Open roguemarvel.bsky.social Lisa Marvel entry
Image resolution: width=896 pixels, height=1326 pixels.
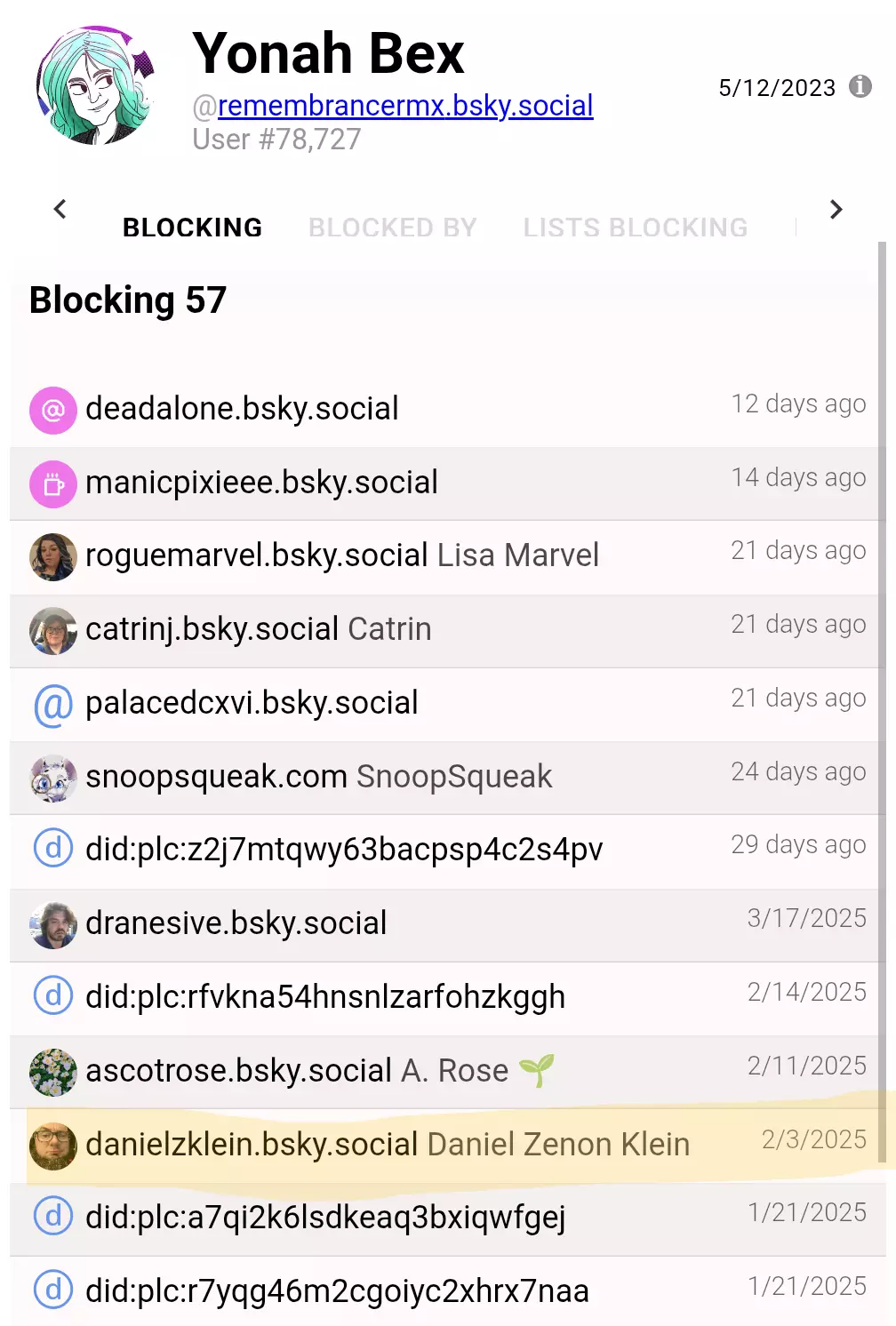click(444, 557)
